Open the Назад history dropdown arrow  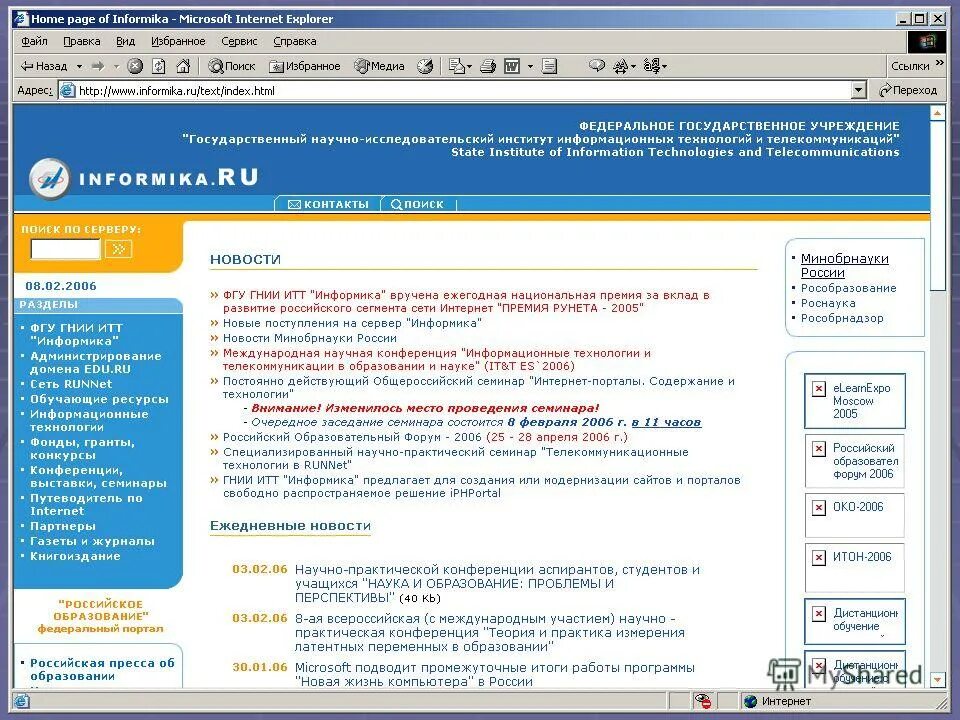coord(79,66)
